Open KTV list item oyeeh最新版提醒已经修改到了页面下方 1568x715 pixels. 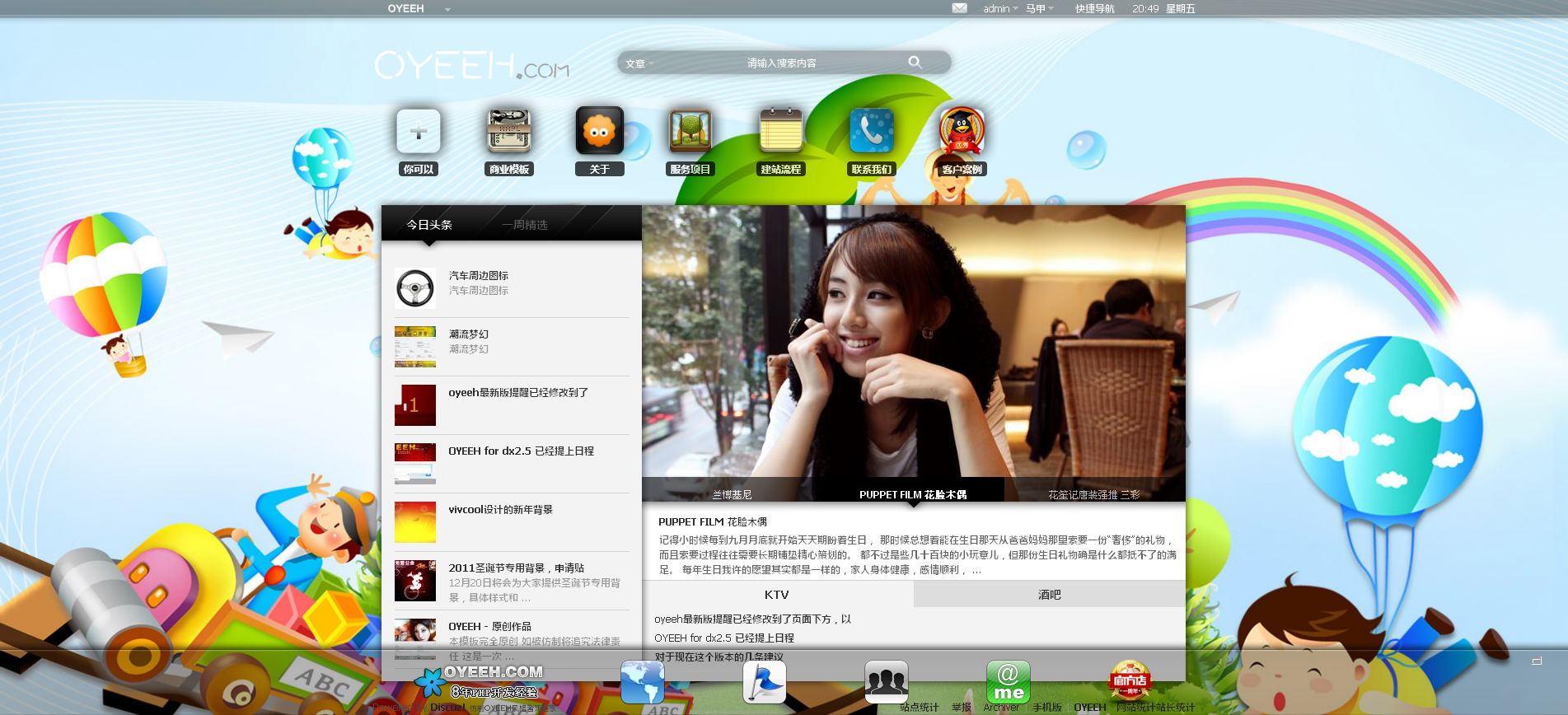752,619
